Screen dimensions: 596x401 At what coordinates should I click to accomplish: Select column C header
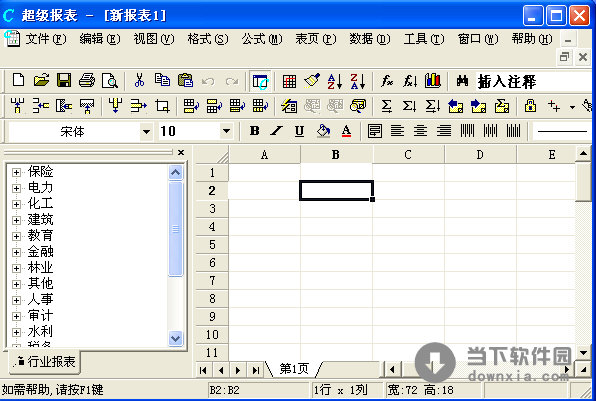408,155
